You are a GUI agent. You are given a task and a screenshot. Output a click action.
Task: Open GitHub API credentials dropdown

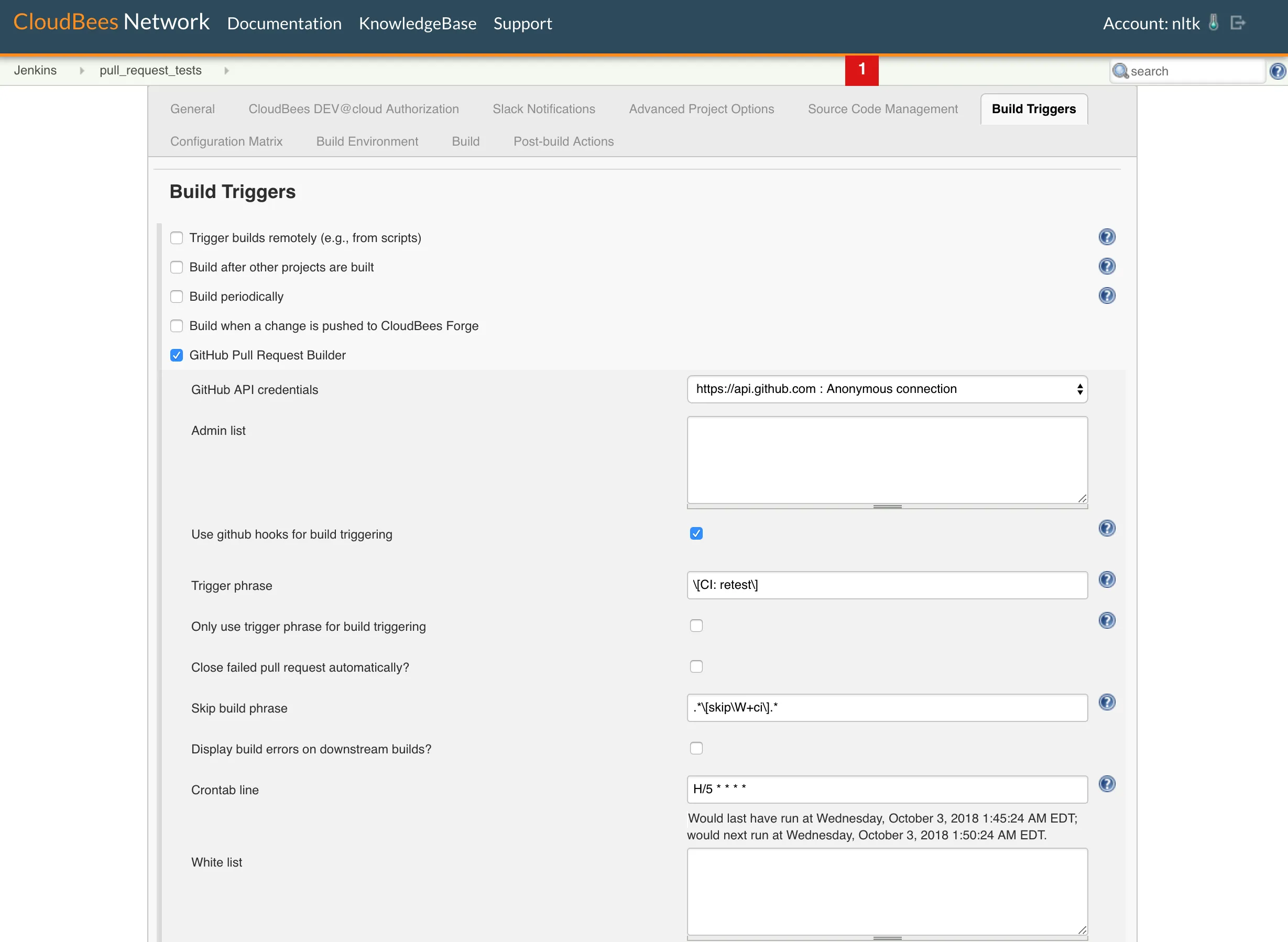click(x=887, y=389)
